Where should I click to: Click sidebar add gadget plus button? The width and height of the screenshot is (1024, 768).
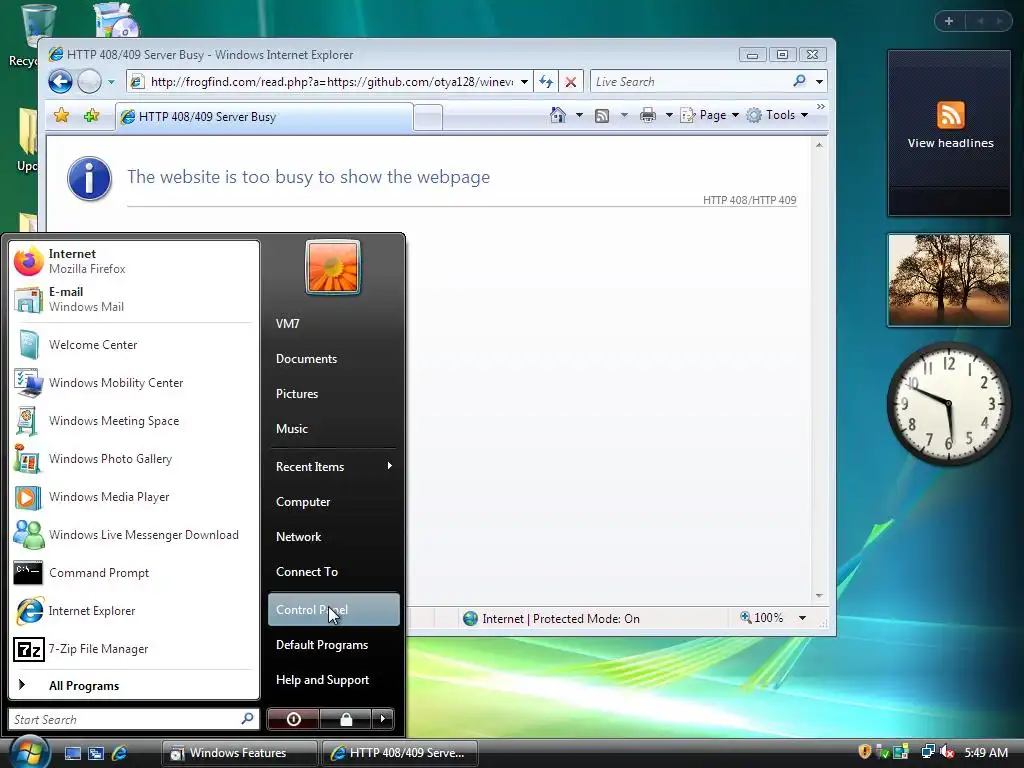coord(949,22)
